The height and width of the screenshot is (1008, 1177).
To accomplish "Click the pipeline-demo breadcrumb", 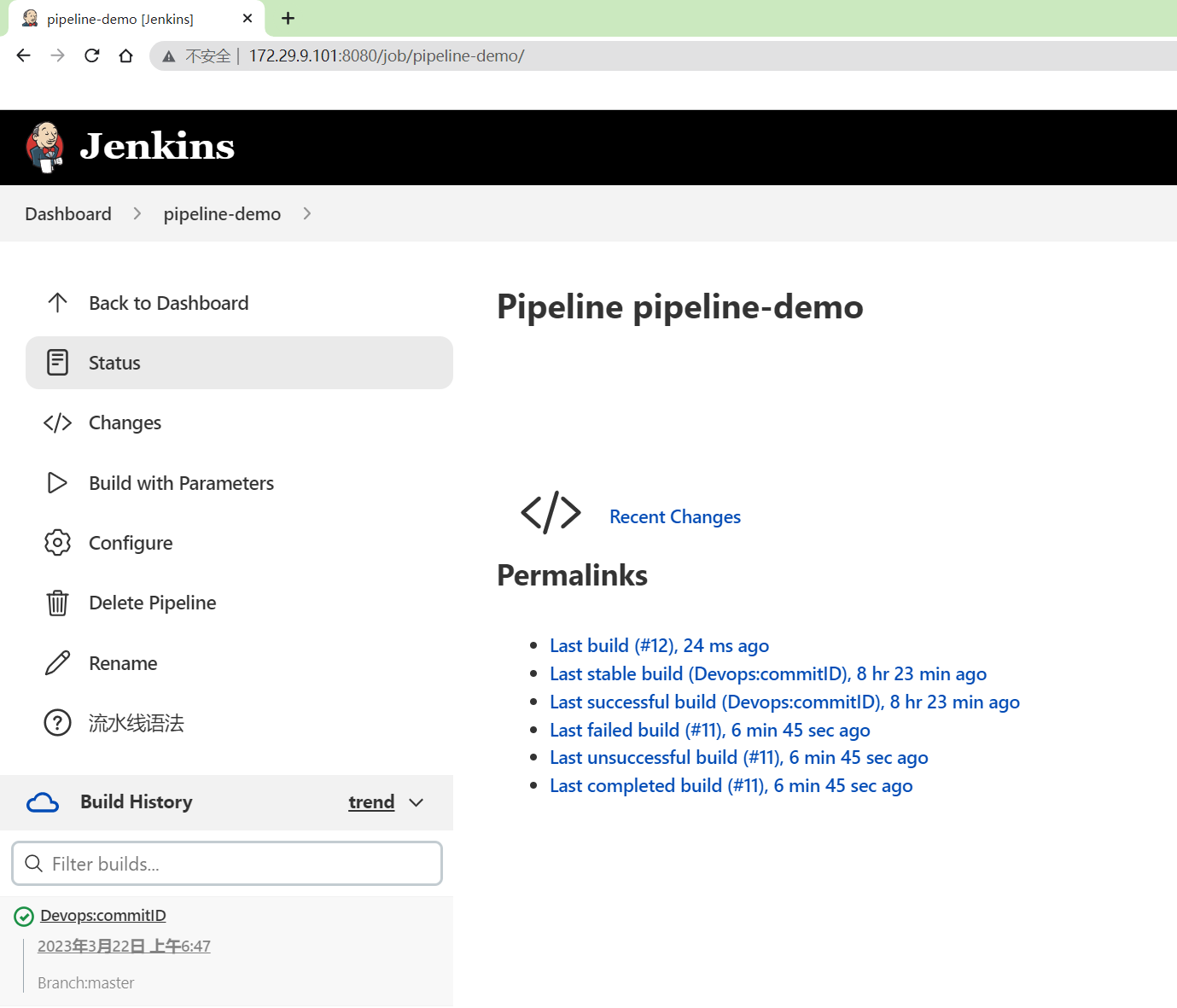I will point(222,213).
